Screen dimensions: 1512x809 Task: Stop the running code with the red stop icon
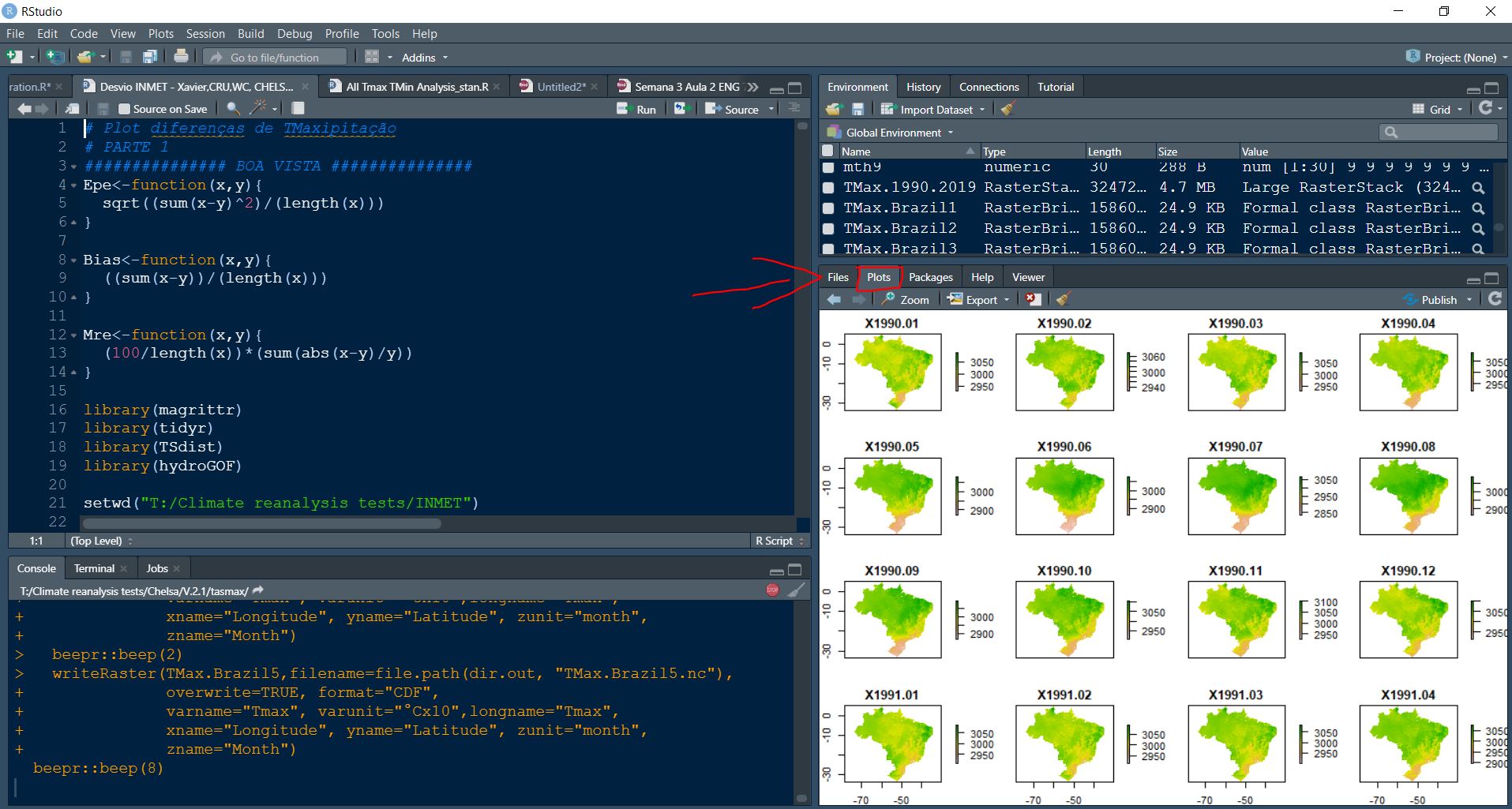(x=772, y=590)
